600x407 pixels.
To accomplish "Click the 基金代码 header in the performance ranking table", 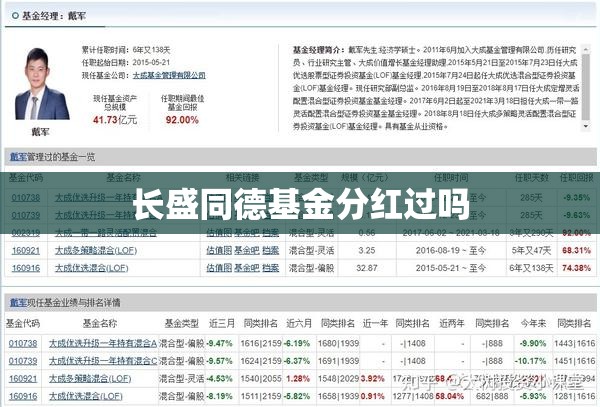I will coord(23,323).
